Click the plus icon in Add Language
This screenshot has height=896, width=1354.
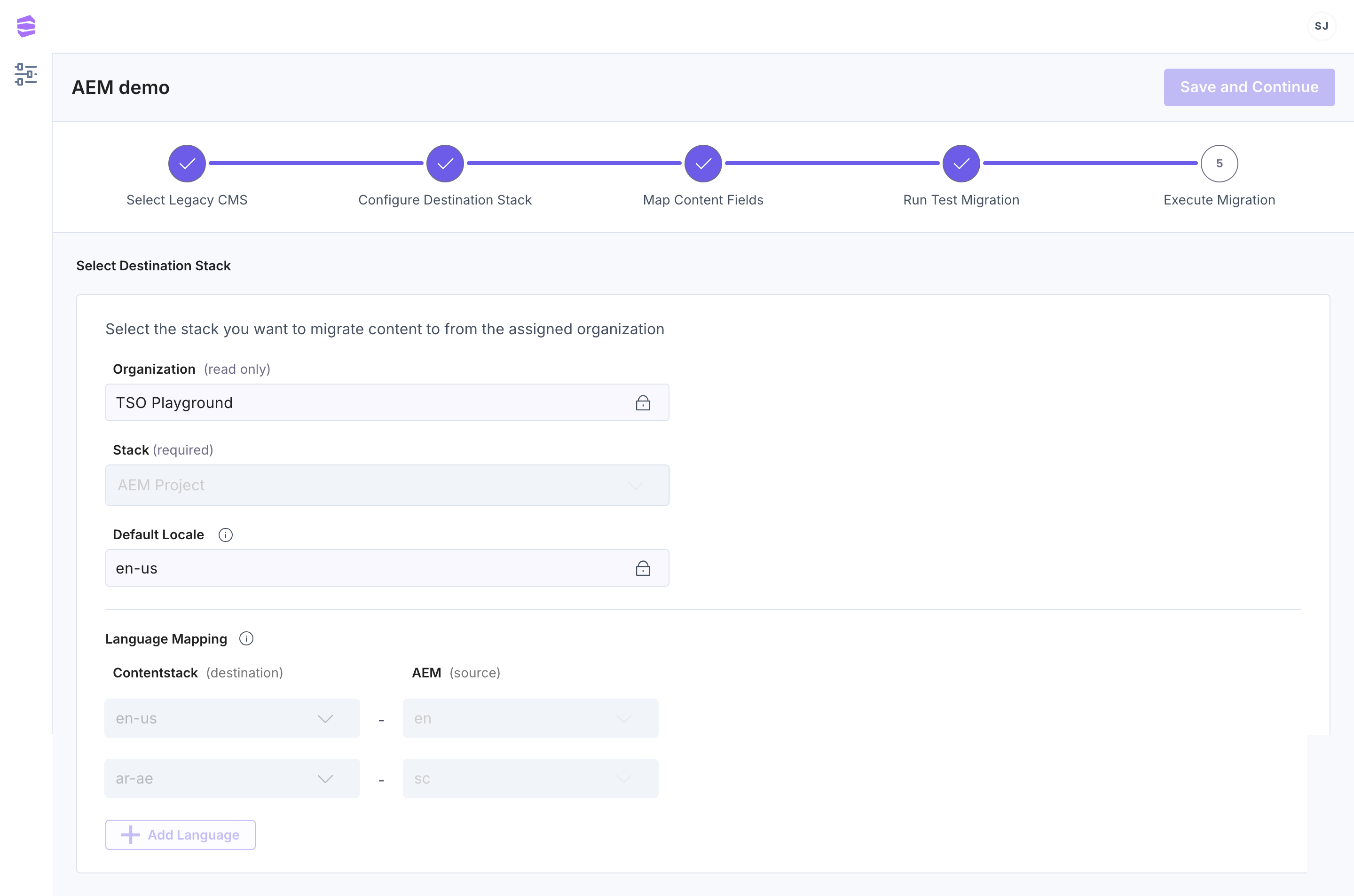(x=130, y=835)
